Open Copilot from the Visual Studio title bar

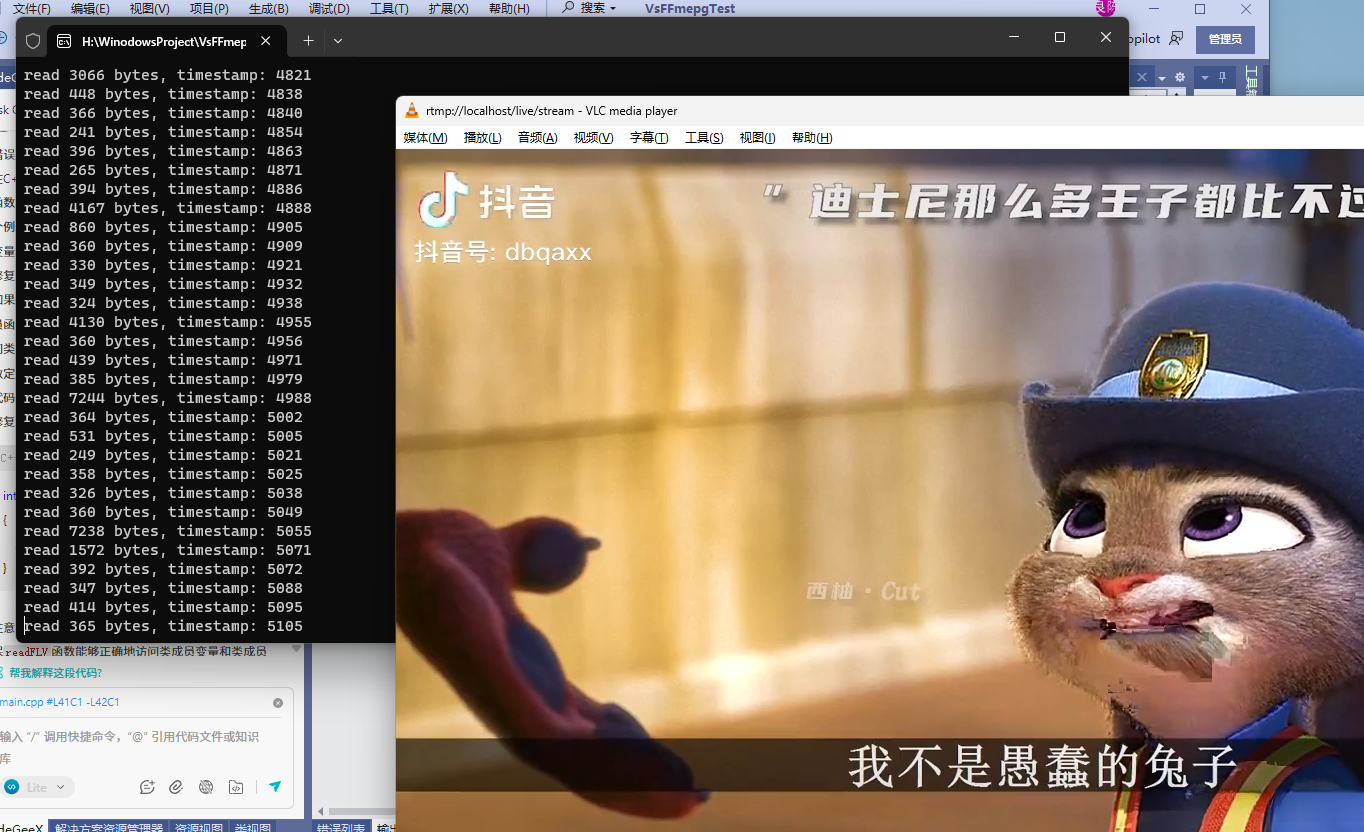pyautogui.click(x=1144, y=39)
